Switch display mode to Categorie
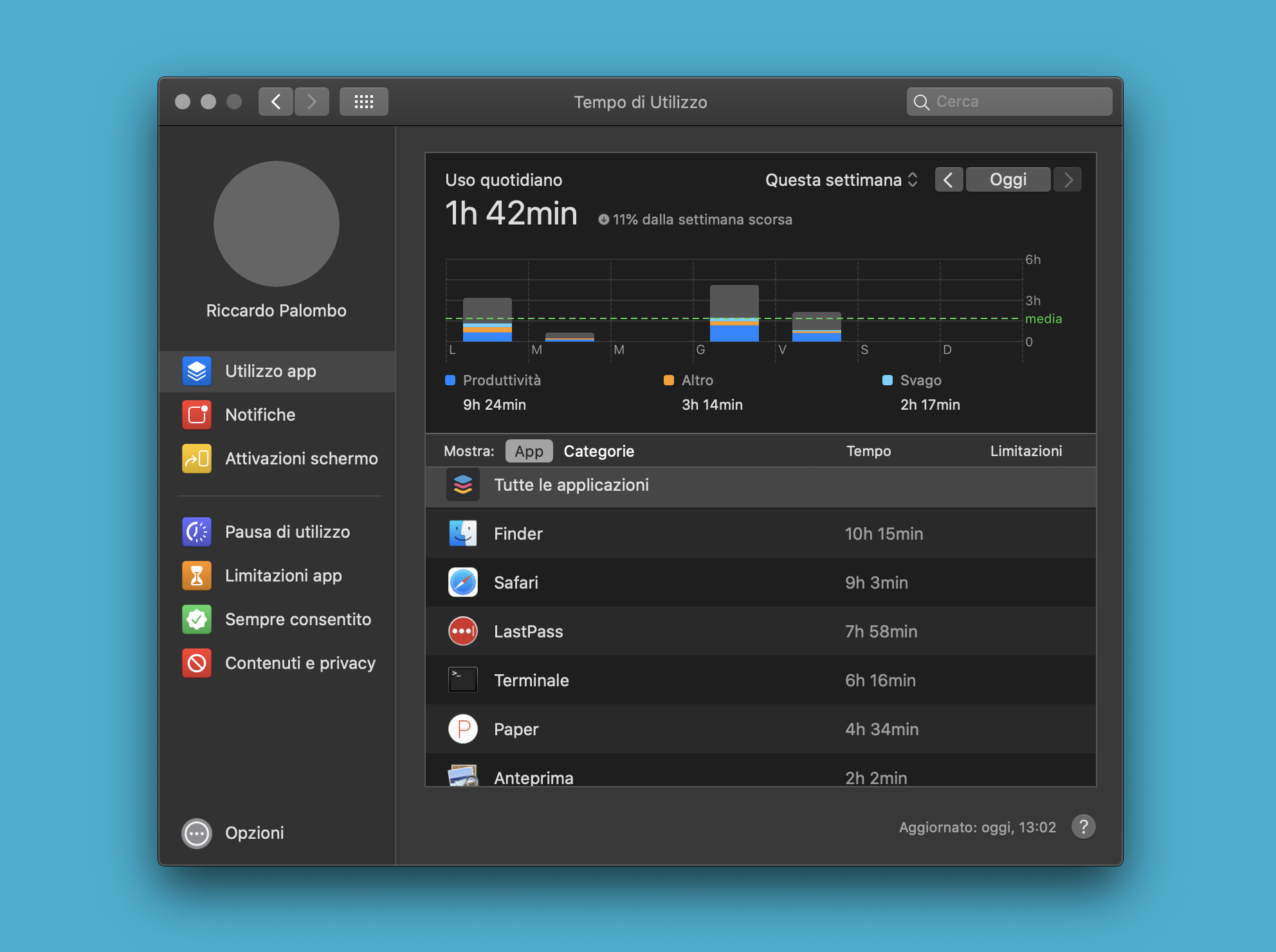This screenshot has width=1276, height=952. tap(599, 451)
